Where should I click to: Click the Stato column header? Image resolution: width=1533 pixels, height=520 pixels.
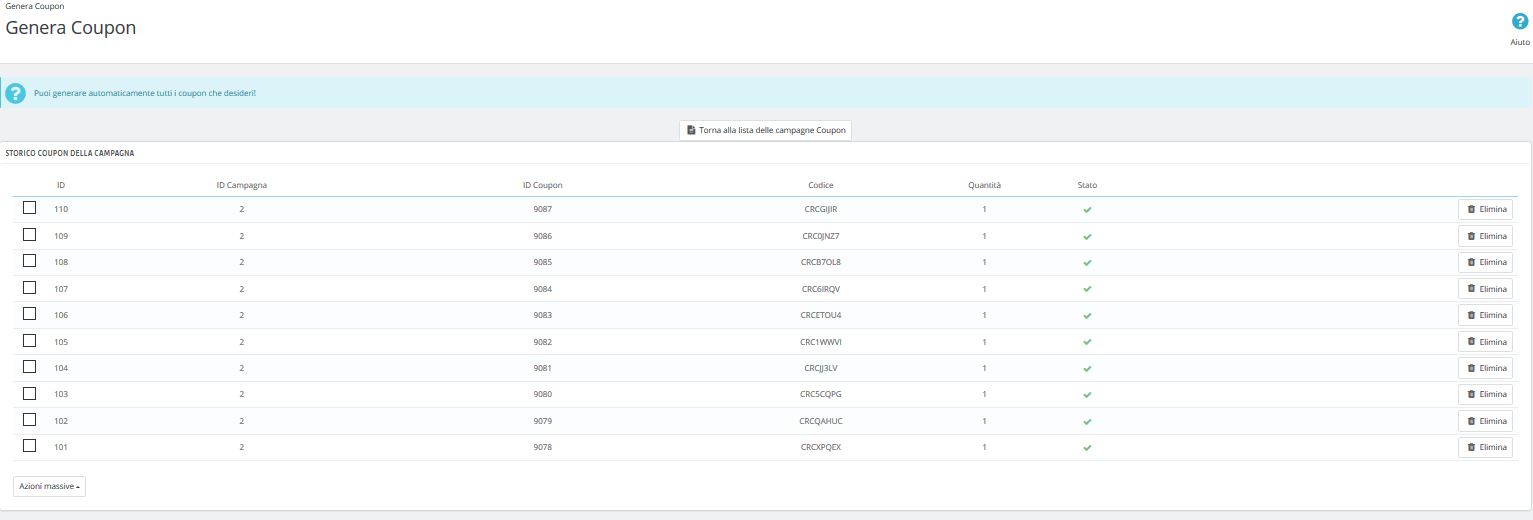point(1087,185)
